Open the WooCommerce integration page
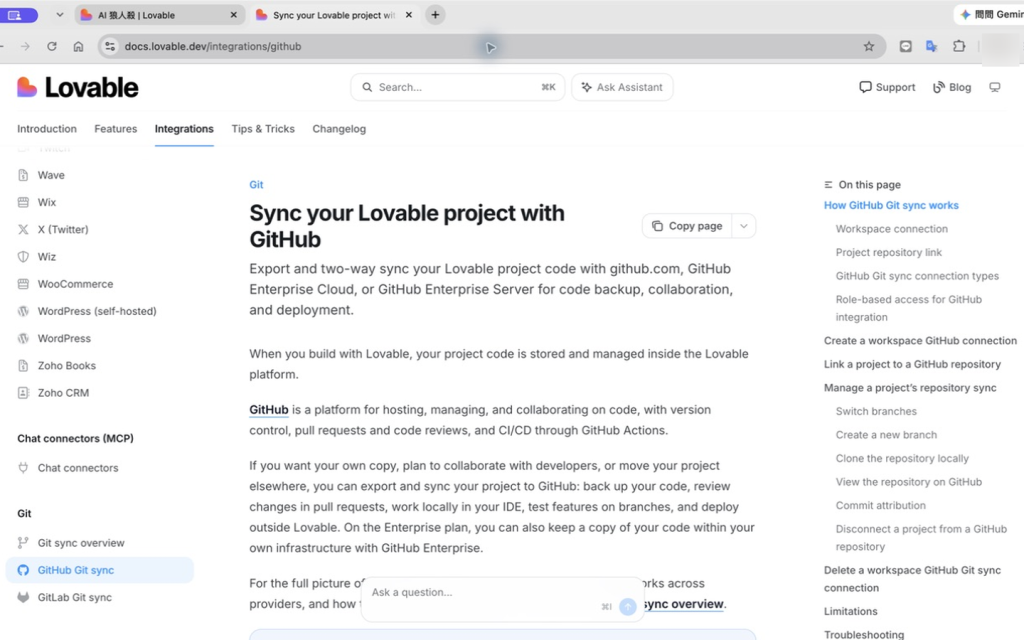Screen dimensions: 1024x640 point(75,284)
